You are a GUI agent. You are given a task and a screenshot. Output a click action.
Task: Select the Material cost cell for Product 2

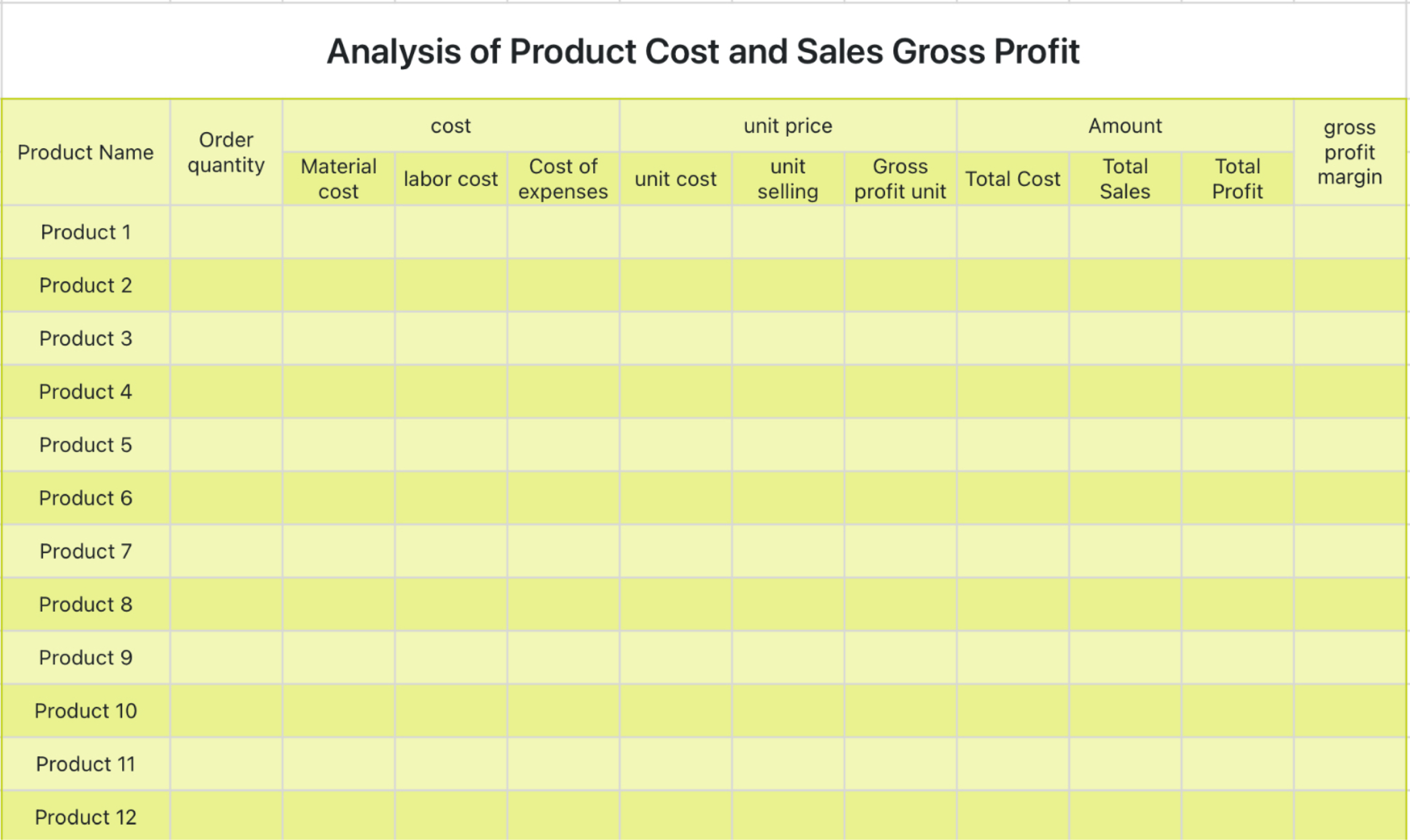(339, 285)
